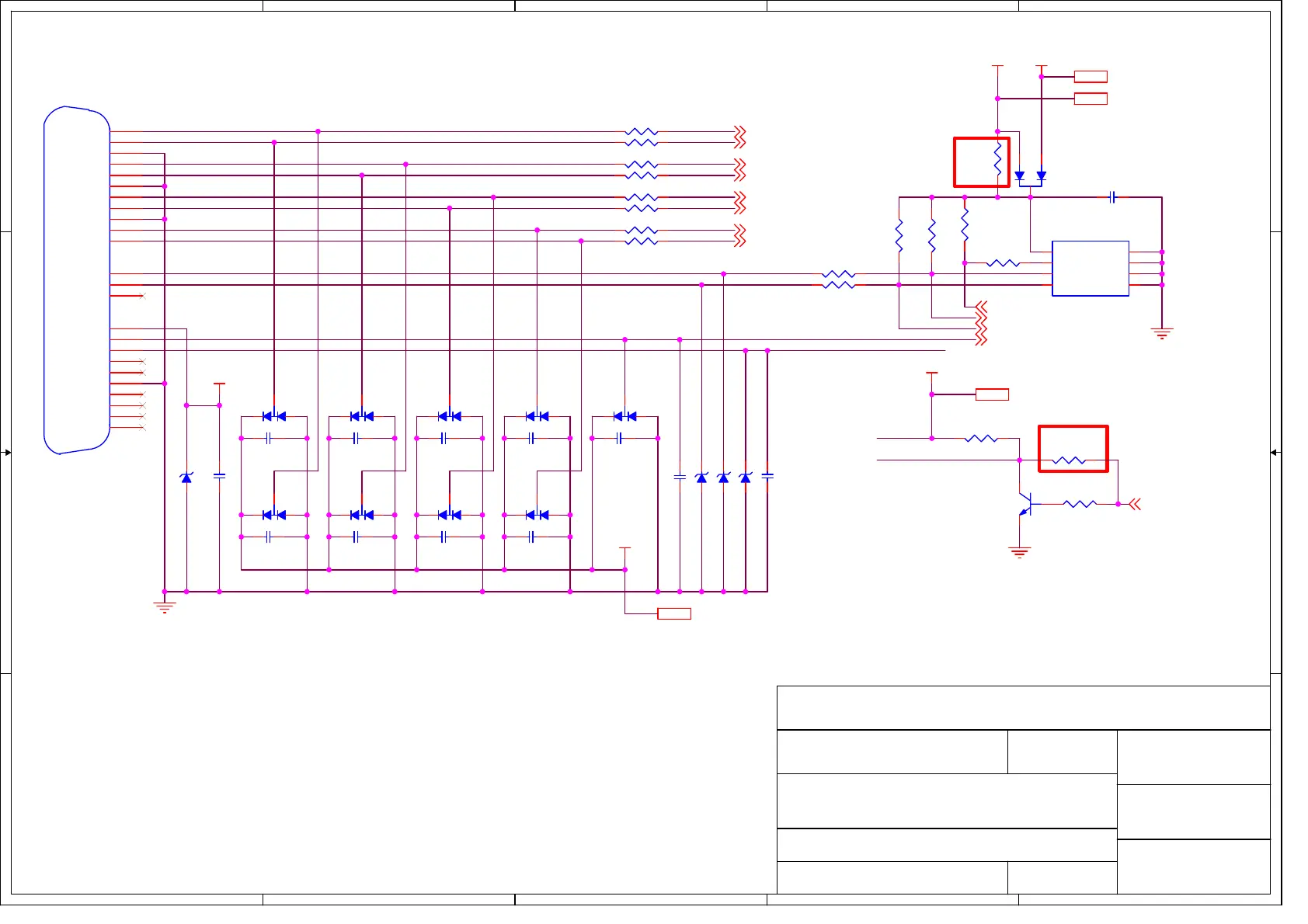Select the zener diode nearest the connector
1308x924 pixels.
(186, 478)
